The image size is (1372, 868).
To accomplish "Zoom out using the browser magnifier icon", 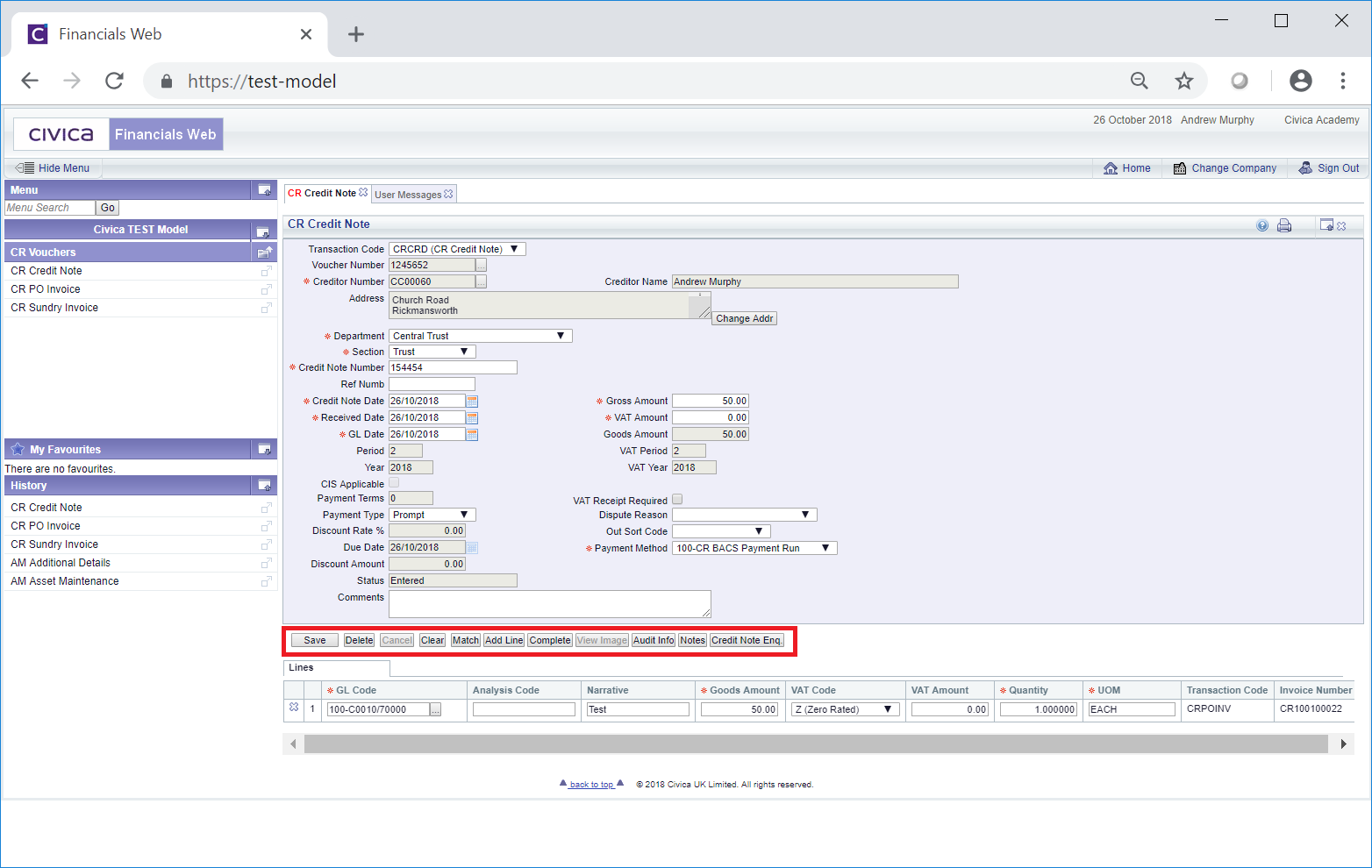I will pyautogui.click(x=1140, y=82).
